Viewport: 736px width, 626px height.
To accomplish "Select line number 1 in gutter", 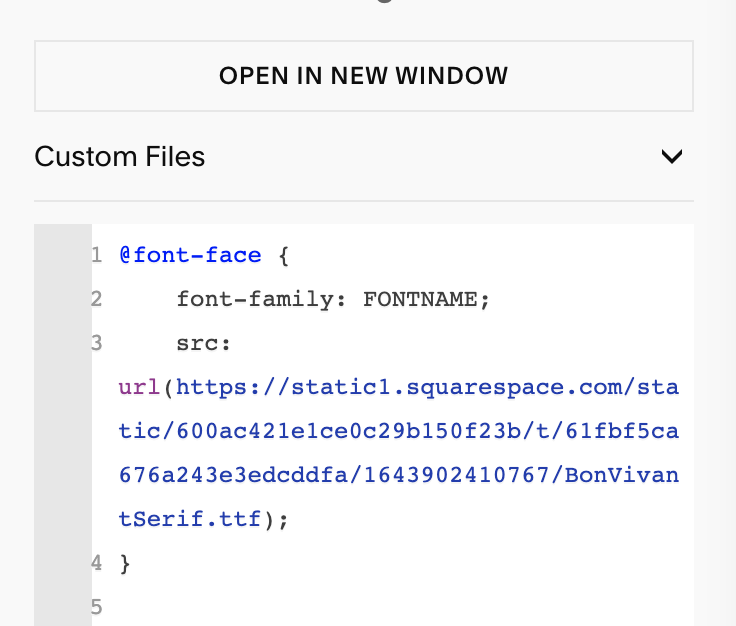I will click(x=97, y=255).
